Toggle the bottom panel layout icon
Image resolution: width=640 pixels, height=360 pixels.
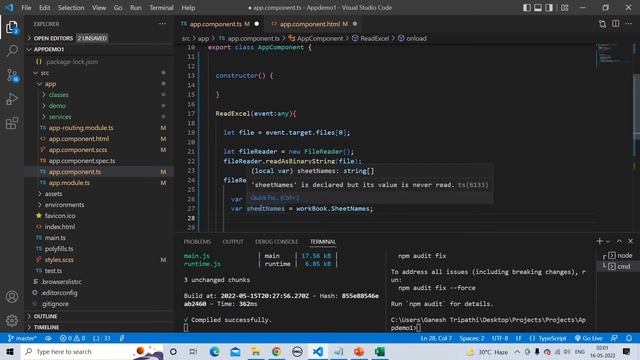[x=538, y=8]
